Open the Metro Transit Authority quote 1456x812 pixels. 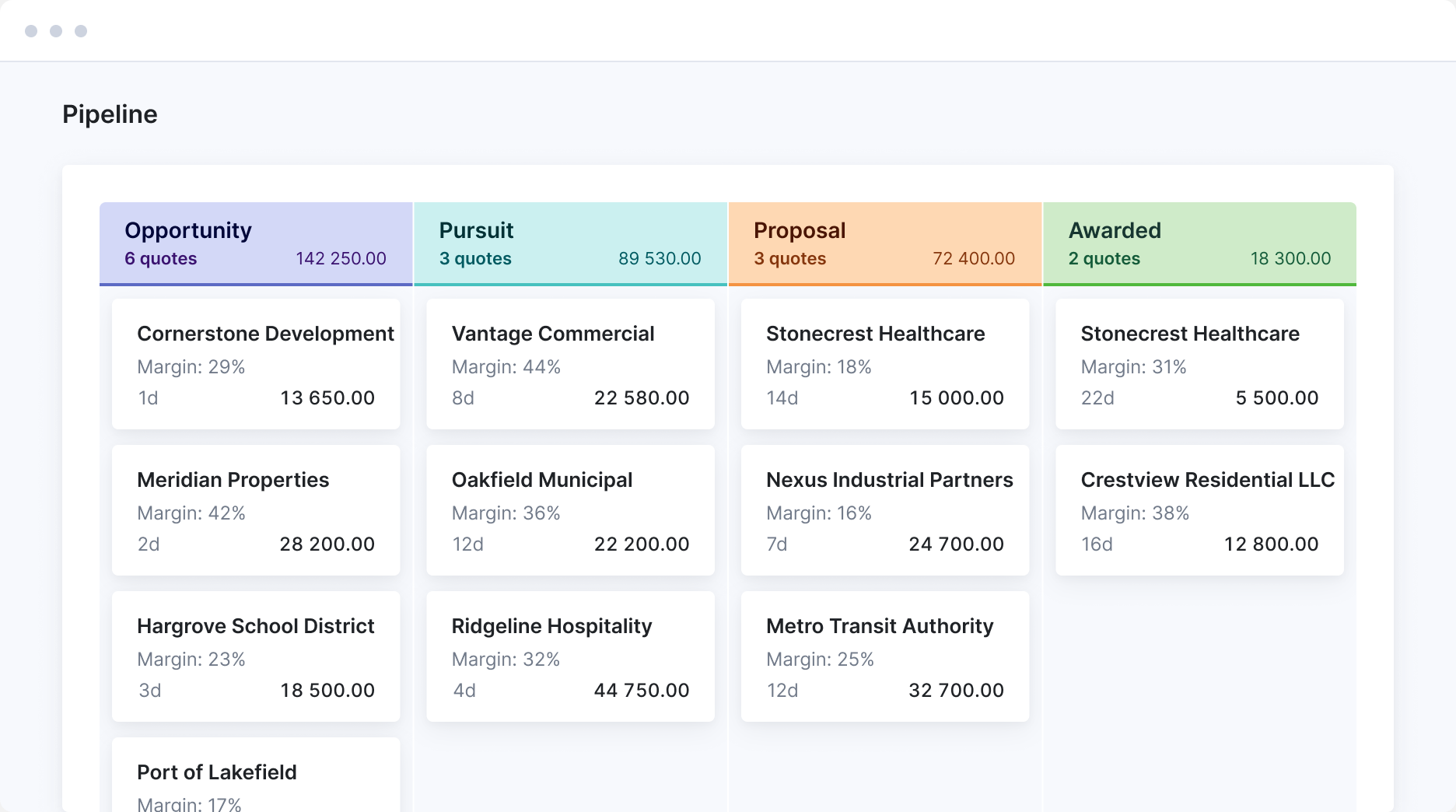pyautogui.click(x=884, y=656)
